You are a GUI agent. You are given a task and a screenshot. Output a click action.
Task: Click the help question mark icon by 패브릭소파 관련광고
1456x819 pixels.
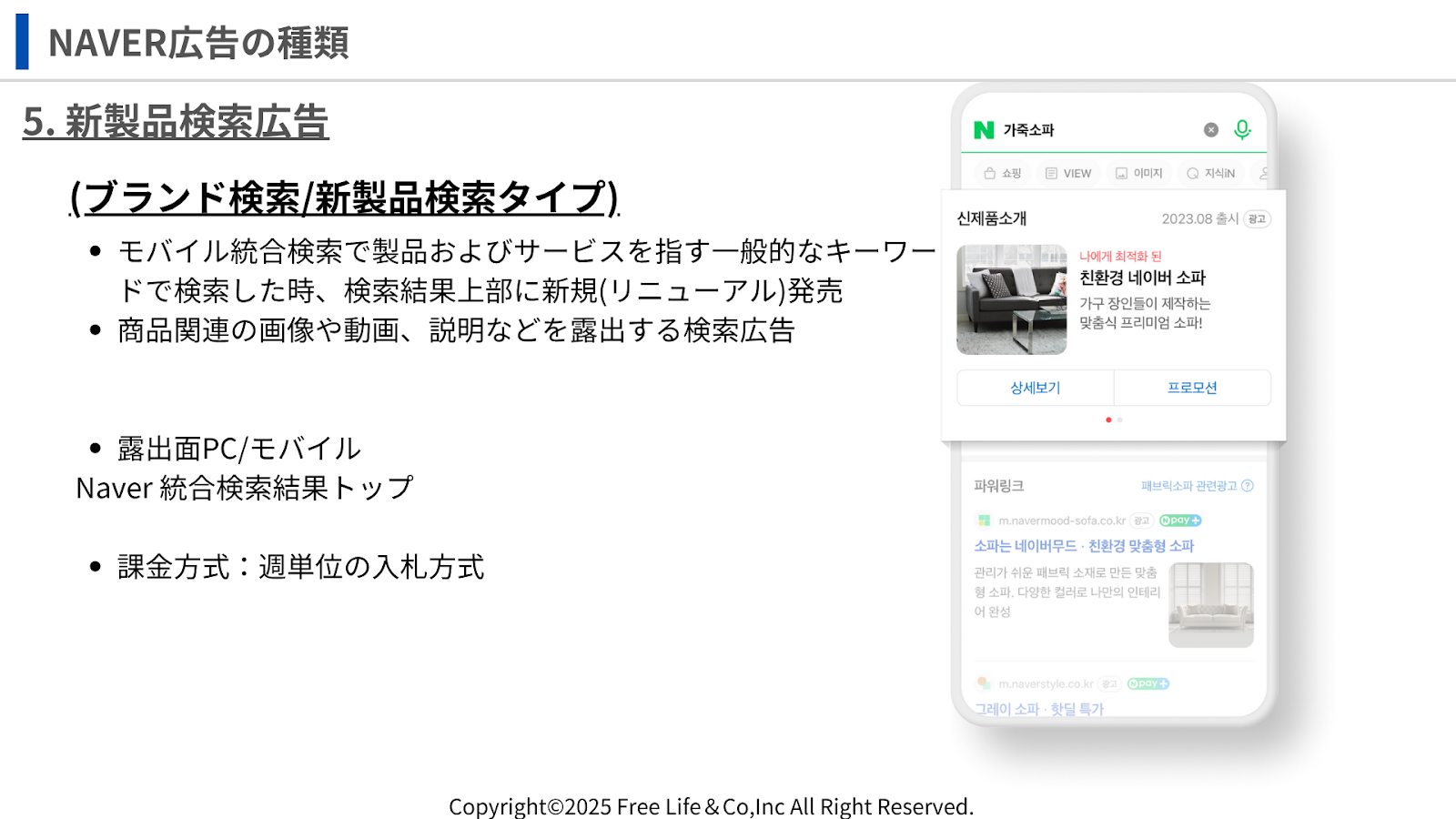(x=1248, y=486)
